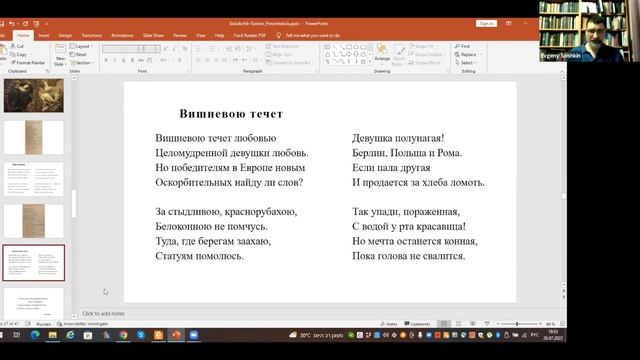Click the Reset slide button

(x=78, y=54)
